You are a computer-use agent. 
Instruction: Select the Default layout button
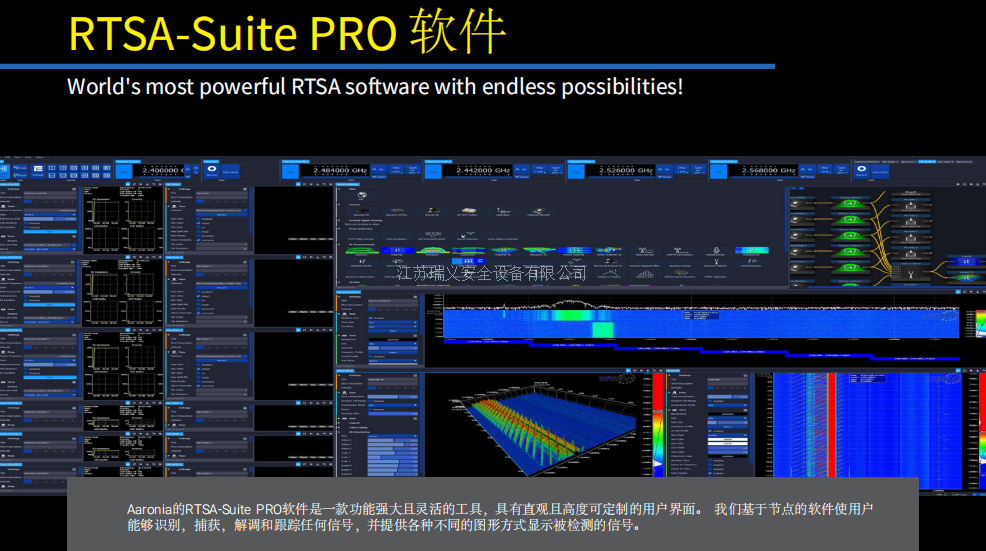[38, 172]
